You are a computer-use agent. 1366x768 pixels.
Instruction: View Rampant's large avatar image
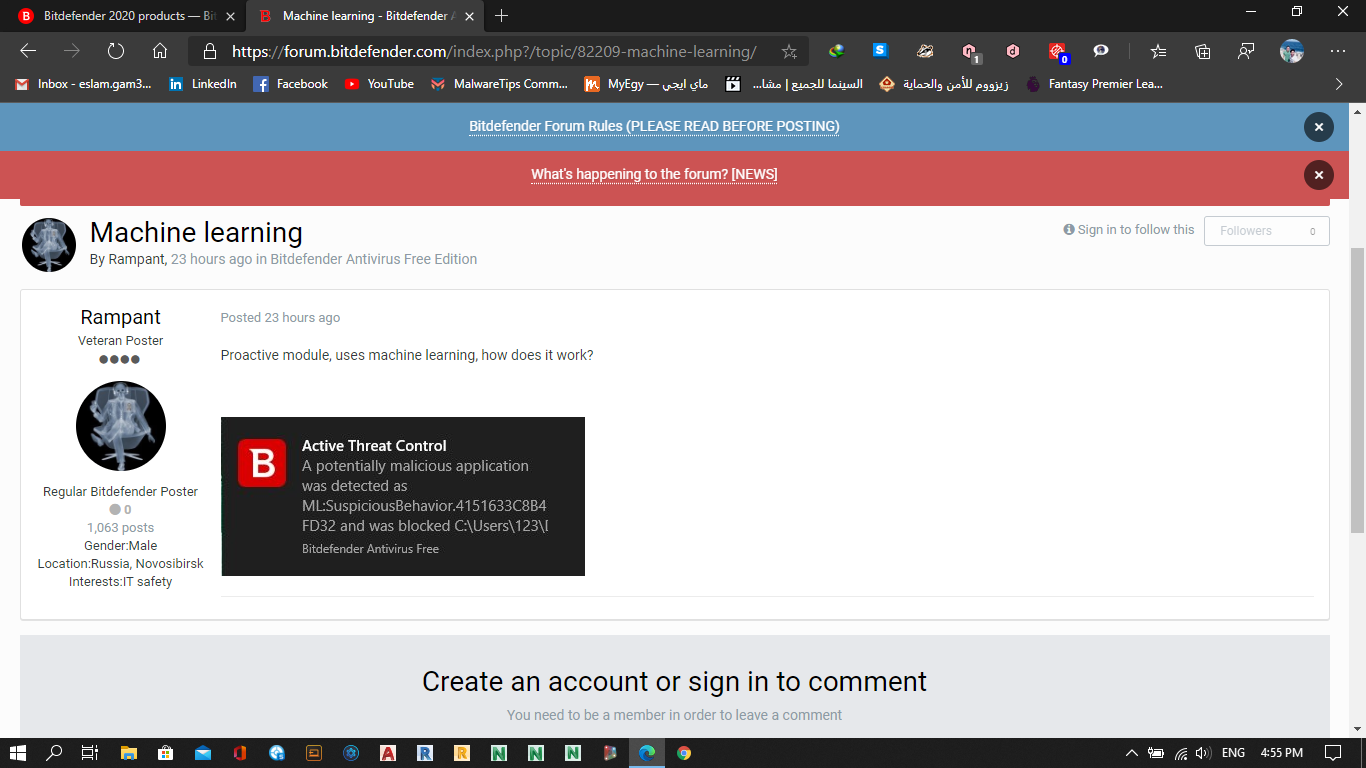coord(121,426)
